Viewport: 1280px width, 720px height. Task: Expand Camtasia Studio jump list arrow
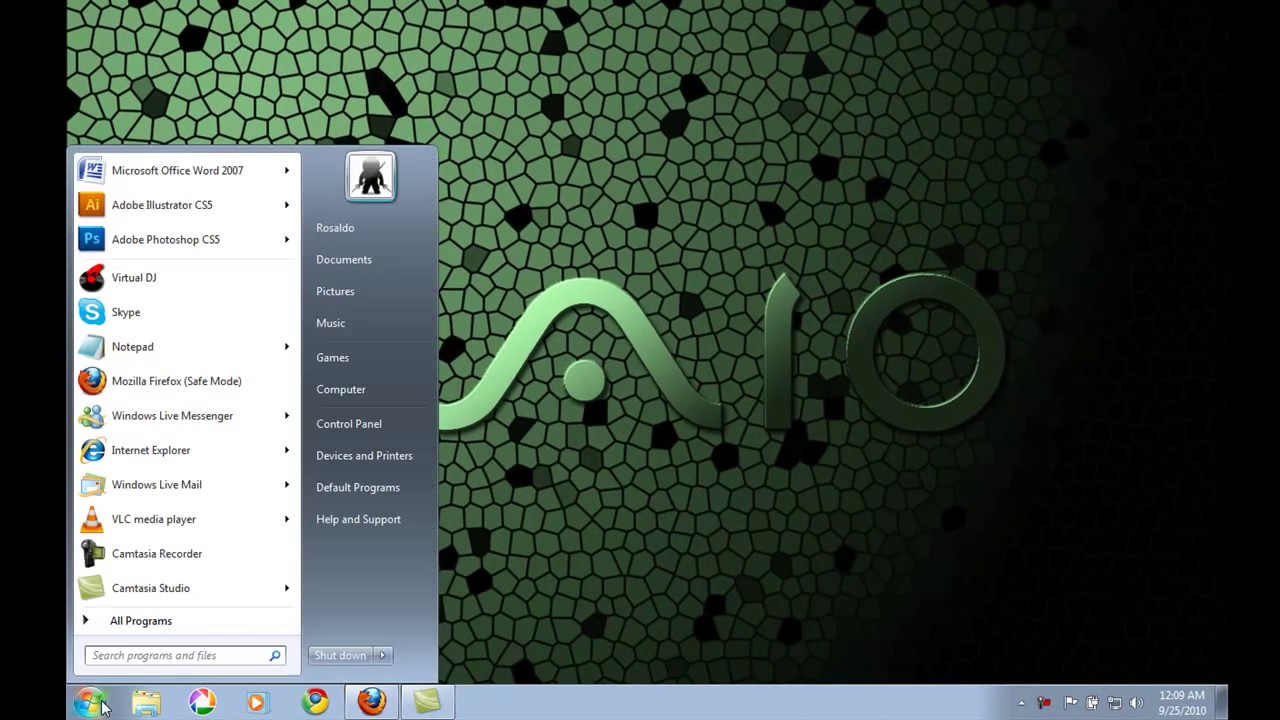[286, 588]
